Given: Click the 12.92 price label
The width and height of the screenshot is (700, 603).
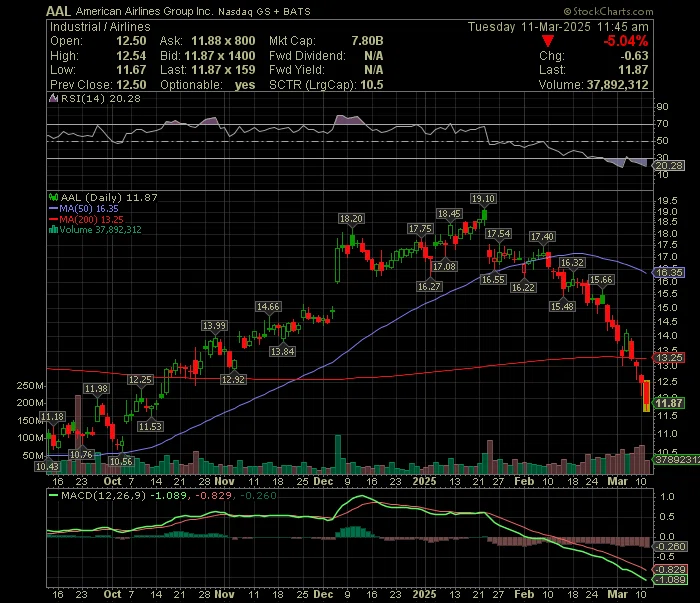Looking at the screenshot, I should click(x=233, y=380).
